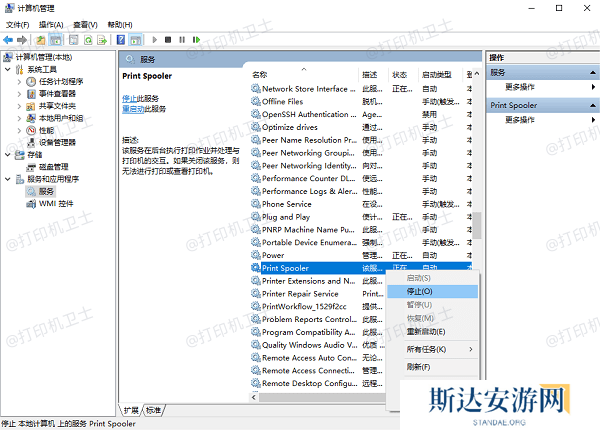
Task: Open the 操作(A) menu
Action: 49,24
